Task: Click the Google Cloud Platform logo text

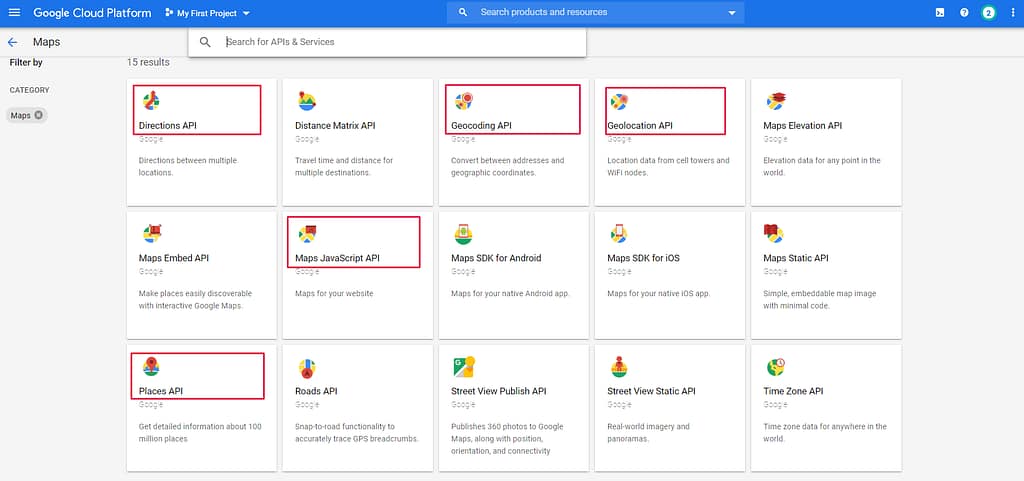Action: pos(92,13)
